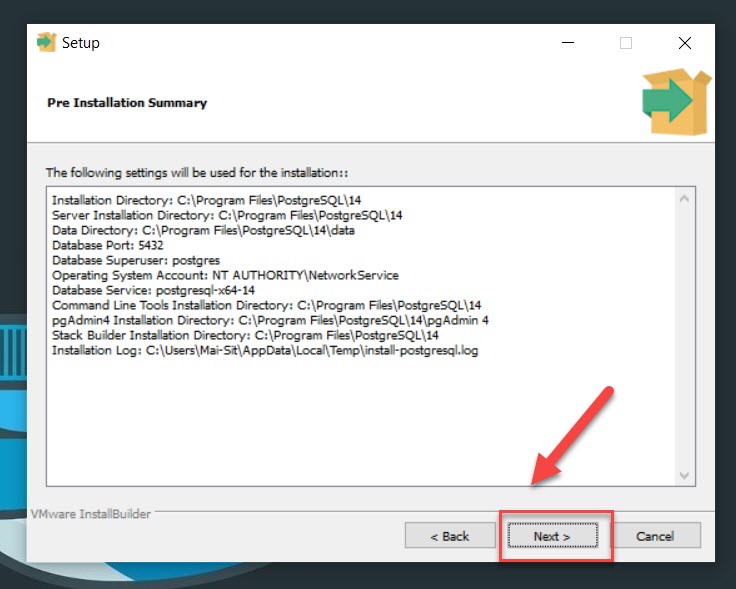The image size is (736, 589).
Task: Click the disabled maximize button
Action: pyautogui.click(x=626, y=43)
